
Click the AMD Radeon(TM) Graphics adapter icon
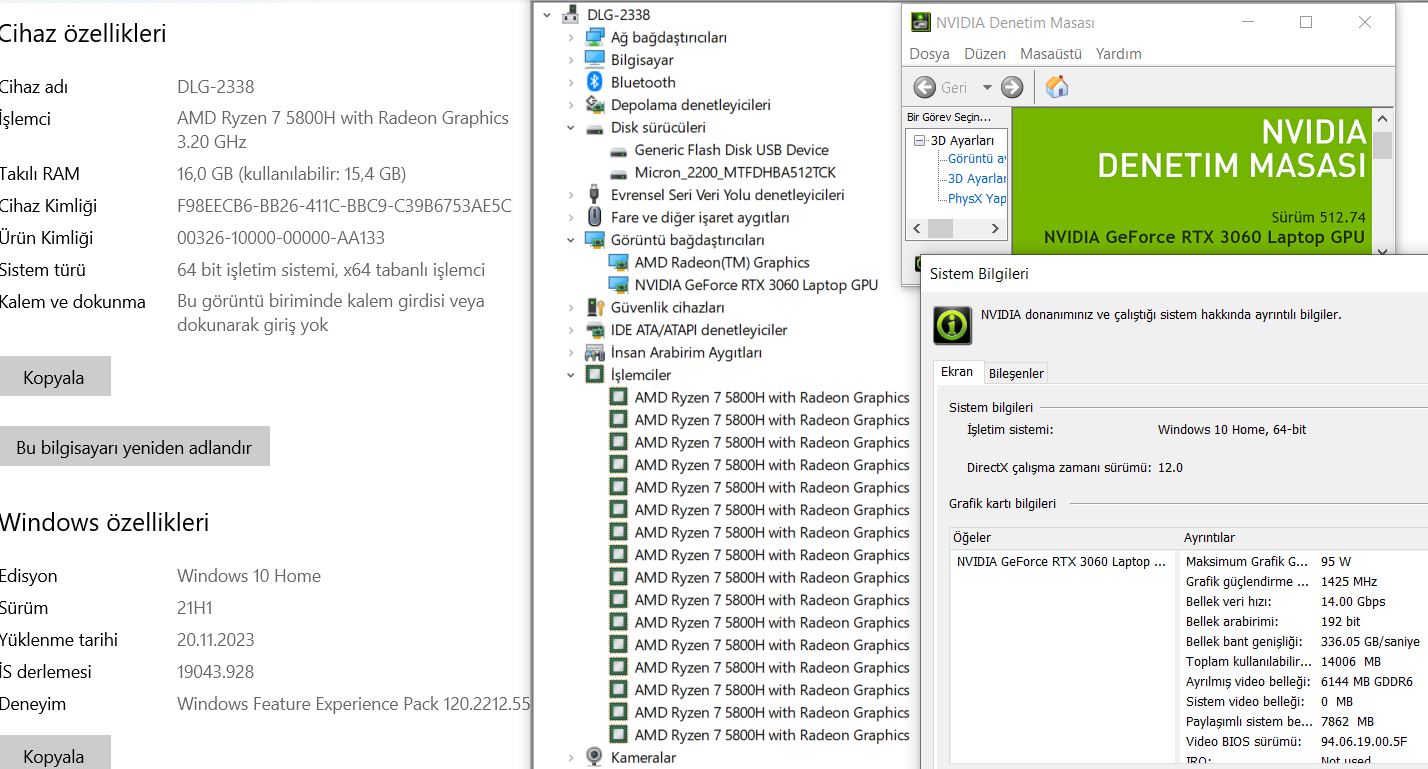(x=618, y=262)
